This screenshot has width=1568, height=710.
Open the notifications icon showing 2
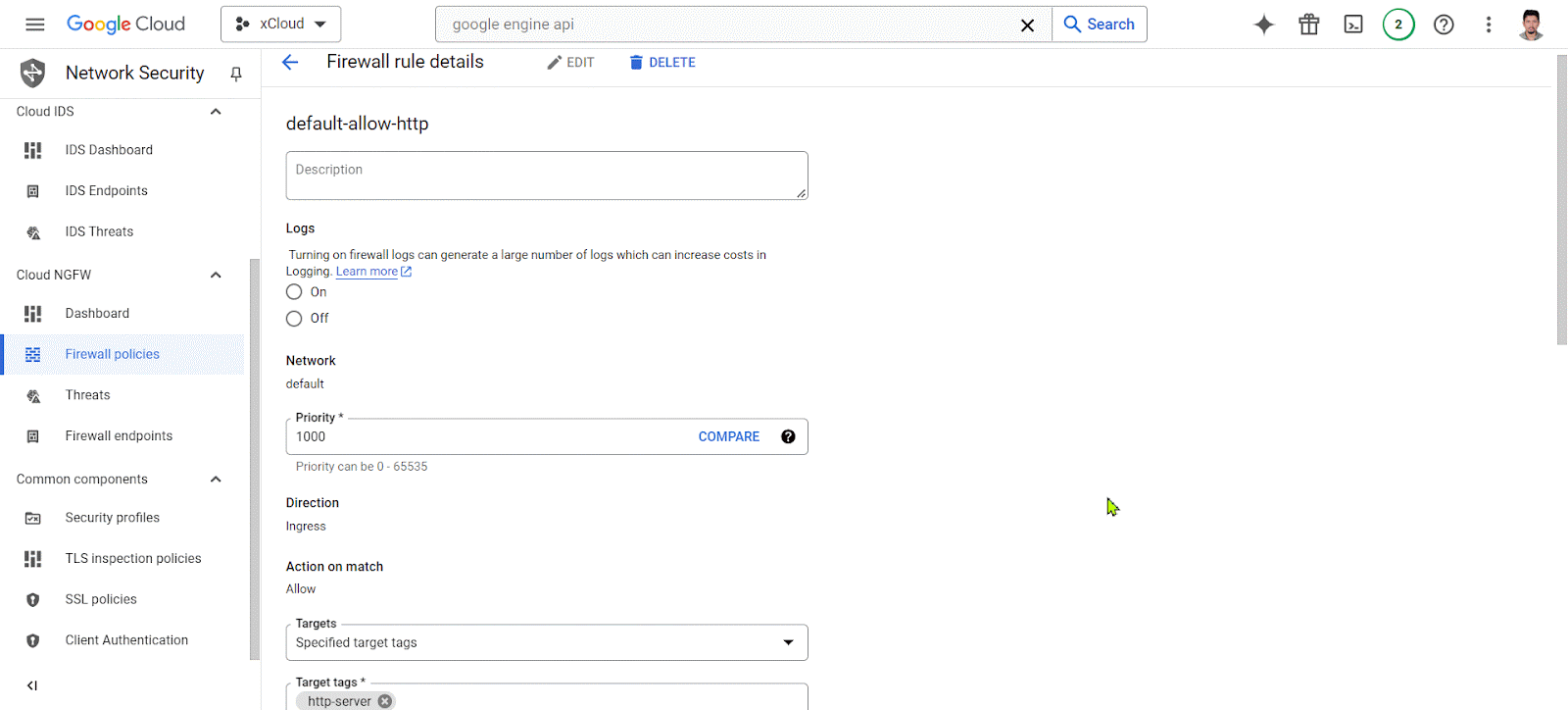[x=1398, y=24]
